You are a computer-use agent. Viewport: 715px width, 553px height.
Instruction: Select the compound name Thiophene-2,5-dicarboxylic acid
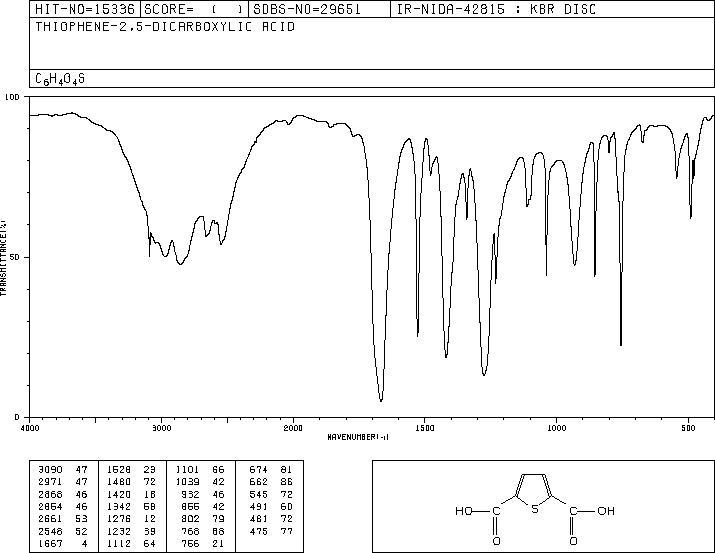(165, 27)
